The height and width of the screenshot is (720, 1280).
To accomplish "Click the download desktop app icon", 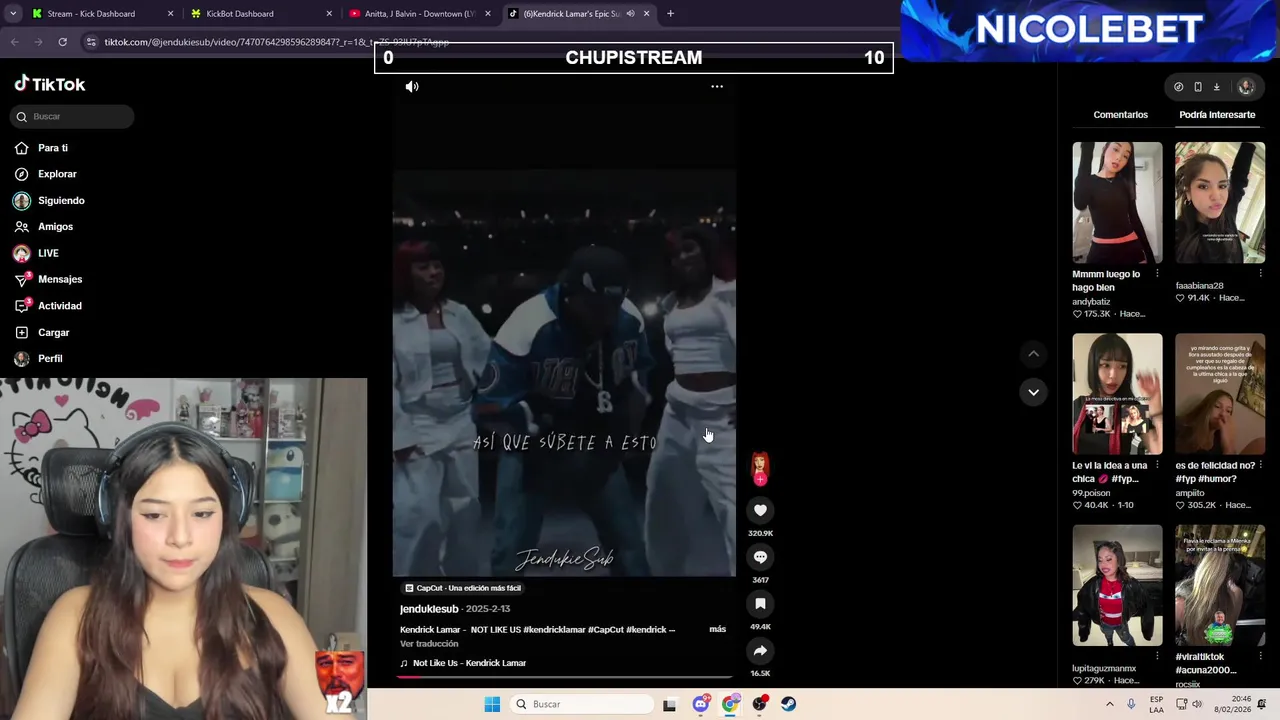I will pos(1216,87).
